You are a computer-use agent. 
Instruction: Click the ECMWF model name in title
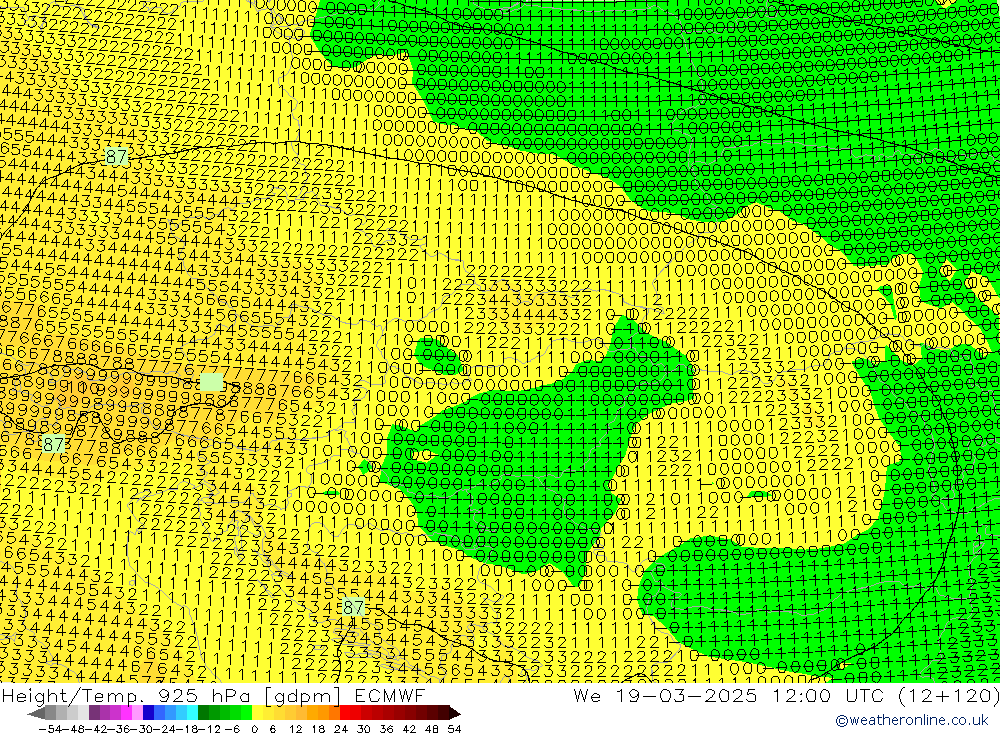389,695
